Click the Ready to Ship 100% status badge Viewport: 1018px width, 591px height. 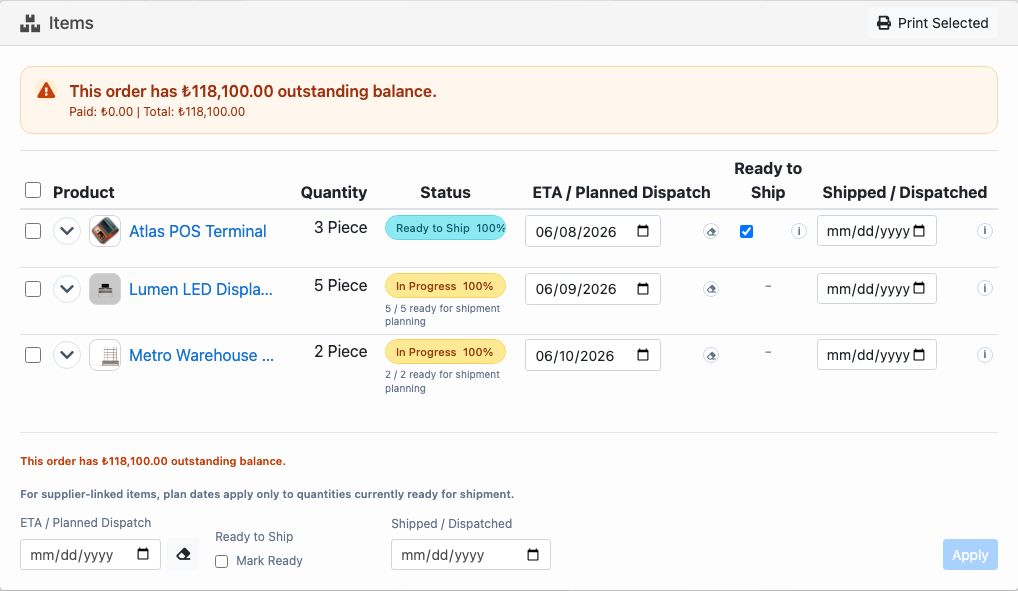tap(445, 228)
